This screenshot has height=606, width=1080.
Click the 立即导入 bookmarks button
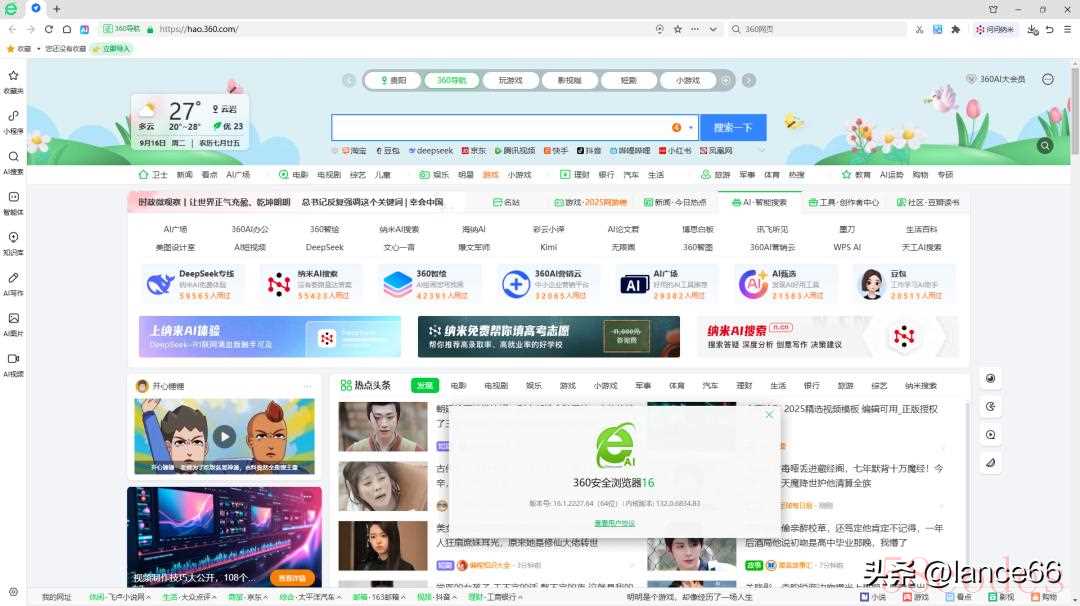click(112, 49)
